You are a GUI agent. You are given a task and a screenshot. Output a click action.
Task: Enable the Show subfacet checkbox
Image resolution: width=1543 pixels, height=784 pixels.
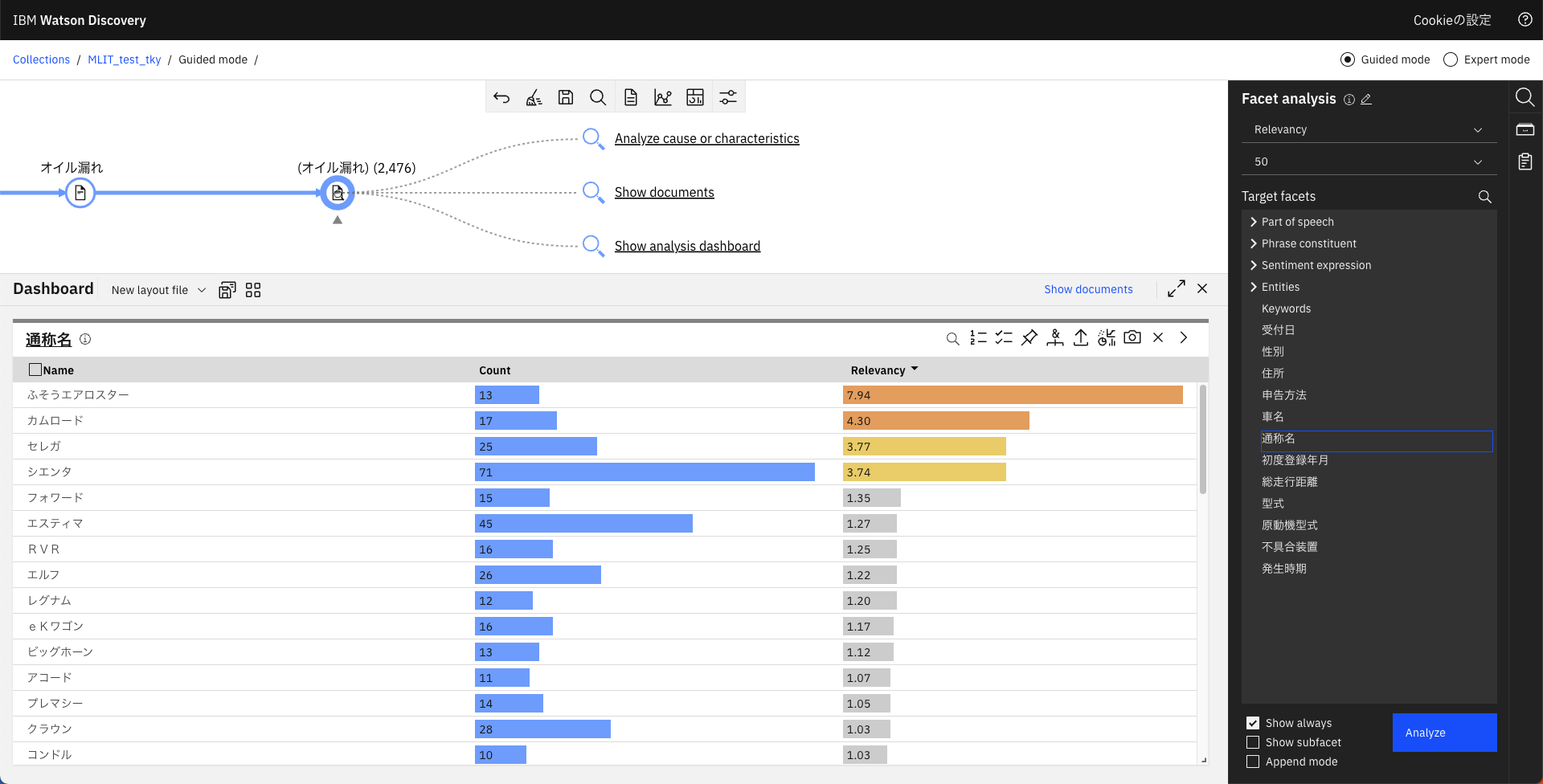(x=1253, y=742)
